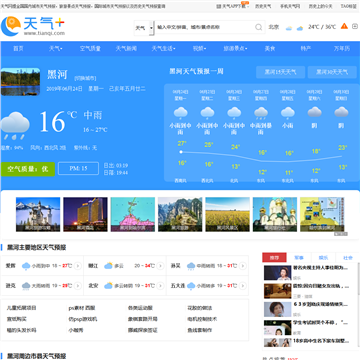Click the arrow button in 五大连 row
The height and width of the screenshot is (360, 360).
pos(243,286)
